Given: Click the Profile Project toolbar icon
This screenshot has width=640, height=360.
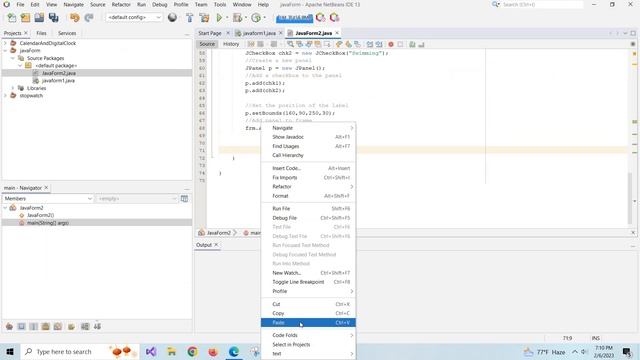Looking at the screenshot, I should click(x=256, y=18).
